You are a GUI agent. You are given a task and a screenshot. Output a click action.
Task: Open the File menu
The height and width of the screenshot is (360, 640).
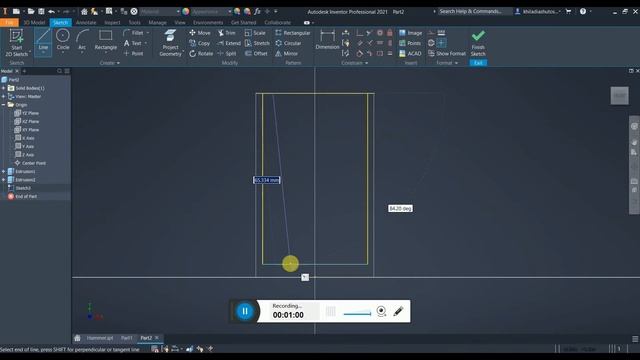tap(9, 22)
